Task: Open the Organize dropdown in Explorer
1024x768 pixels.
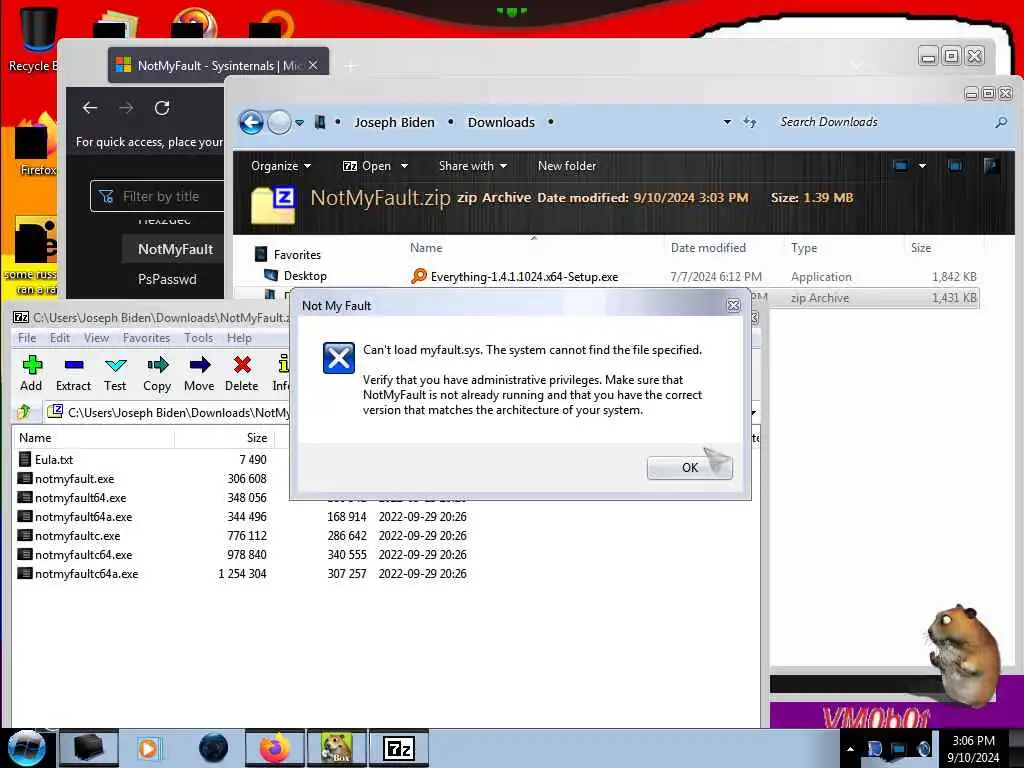Action: click(x=281, y=166)
